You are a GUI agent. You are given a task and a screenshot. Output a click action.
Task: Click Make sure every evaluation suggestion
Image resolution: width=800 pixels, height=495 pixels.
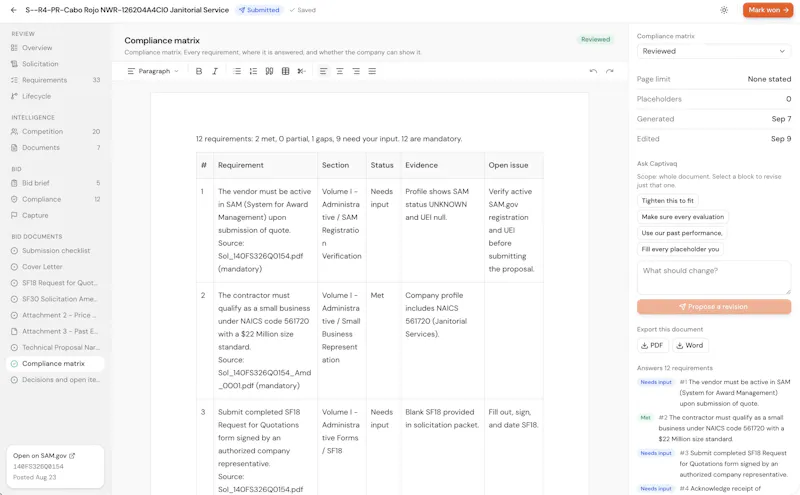click(x=683, y=217)
